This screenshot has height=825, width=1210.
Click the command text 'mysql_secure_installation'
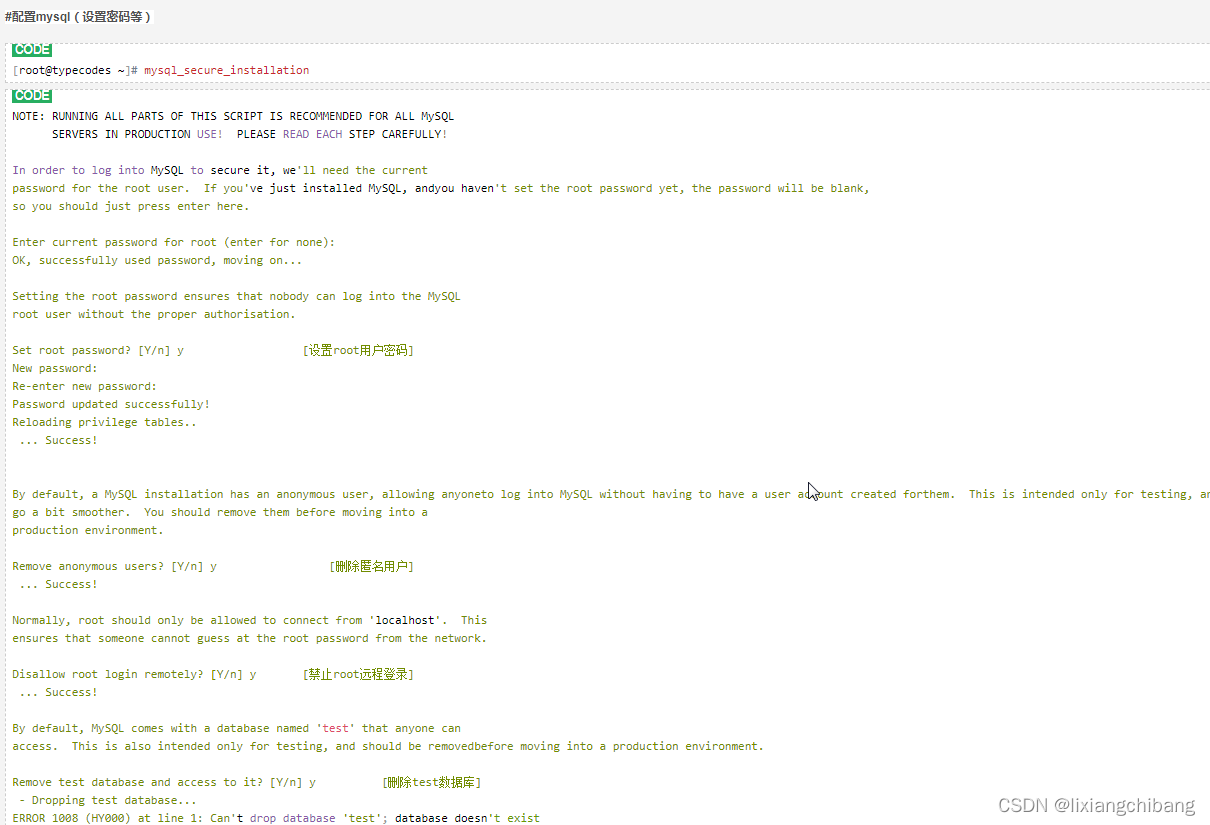coord(227,70)
